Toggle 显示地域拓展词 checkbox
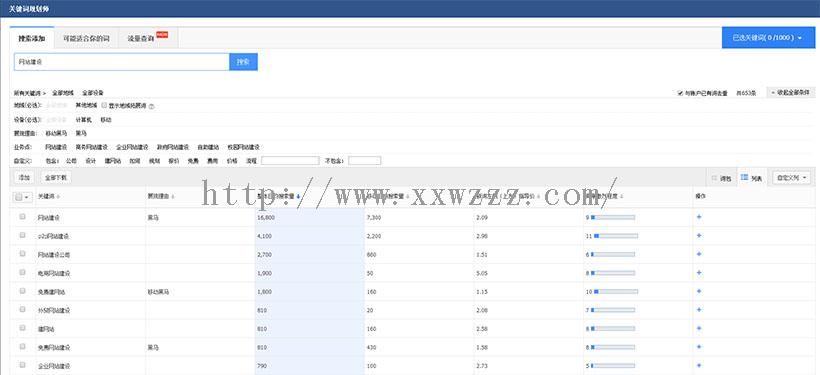 pos(105,105)
